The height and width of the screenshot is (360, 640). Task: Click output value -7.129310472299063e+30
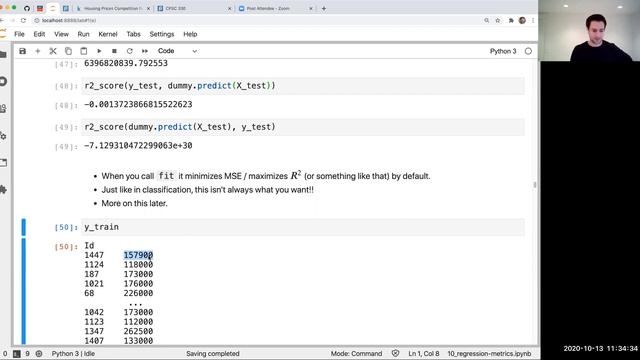coord(138,146)
